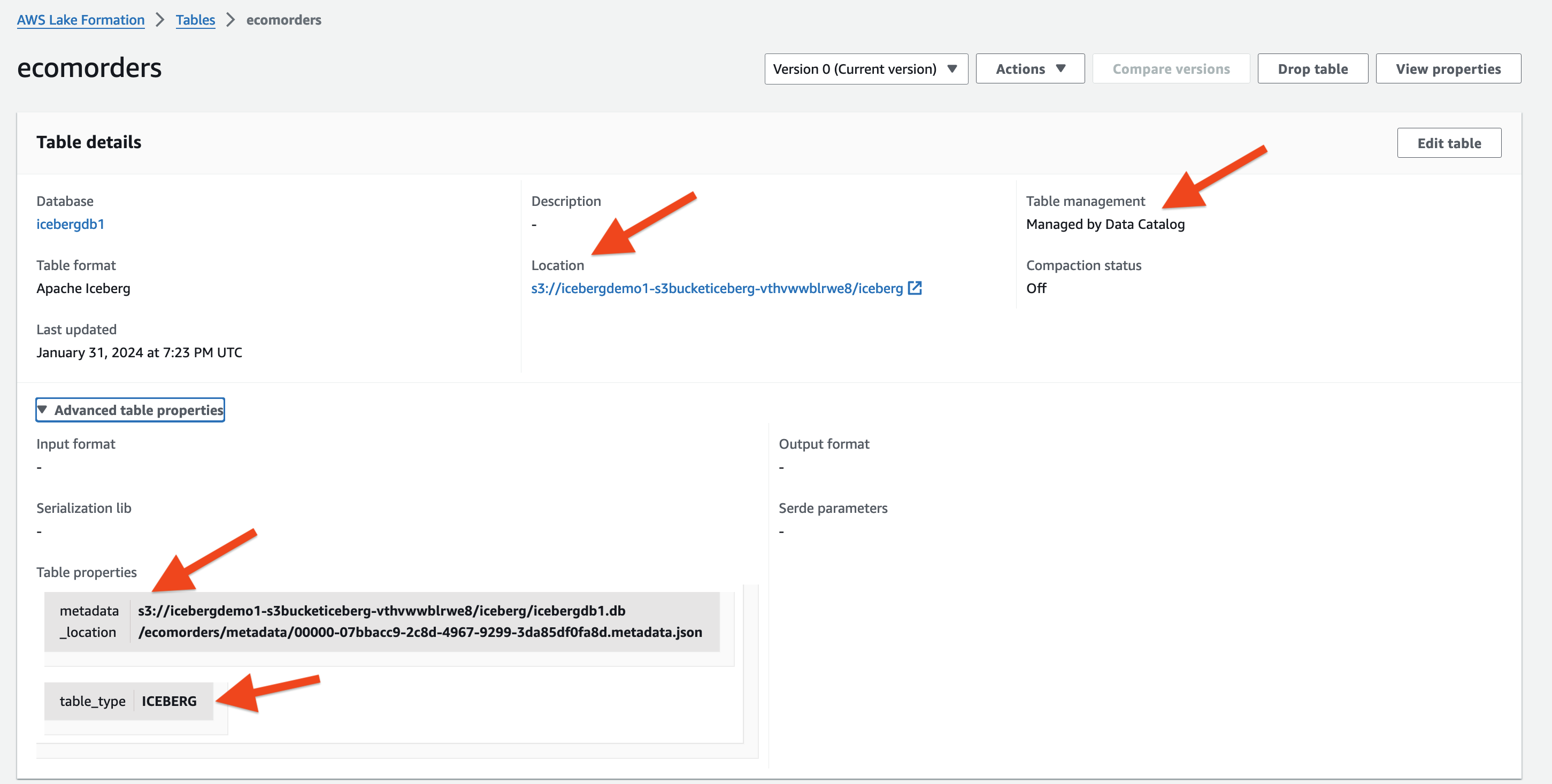Click the Actions menu arrow icon

(x=1061, y=68)
